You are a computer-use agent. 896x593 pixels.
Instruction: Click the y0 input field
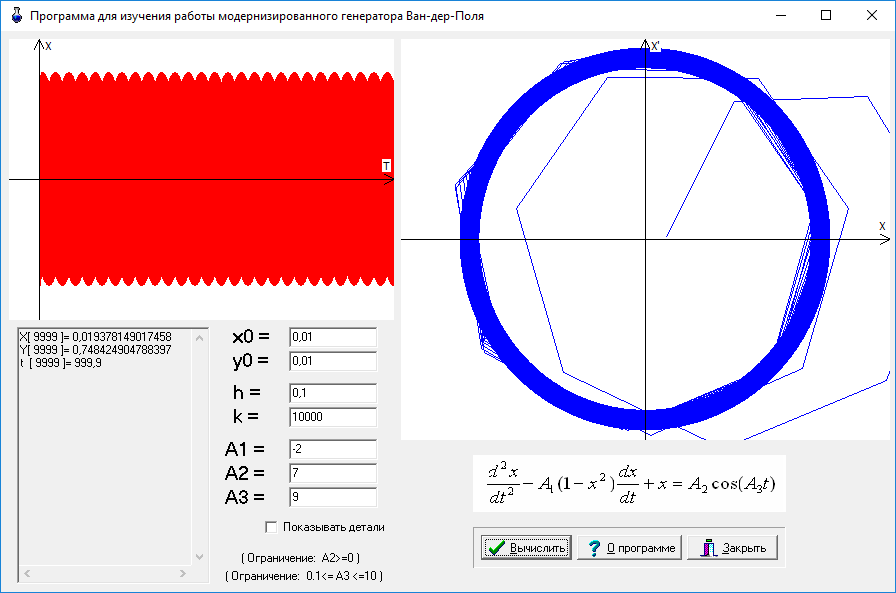click(x=333, y=361)
